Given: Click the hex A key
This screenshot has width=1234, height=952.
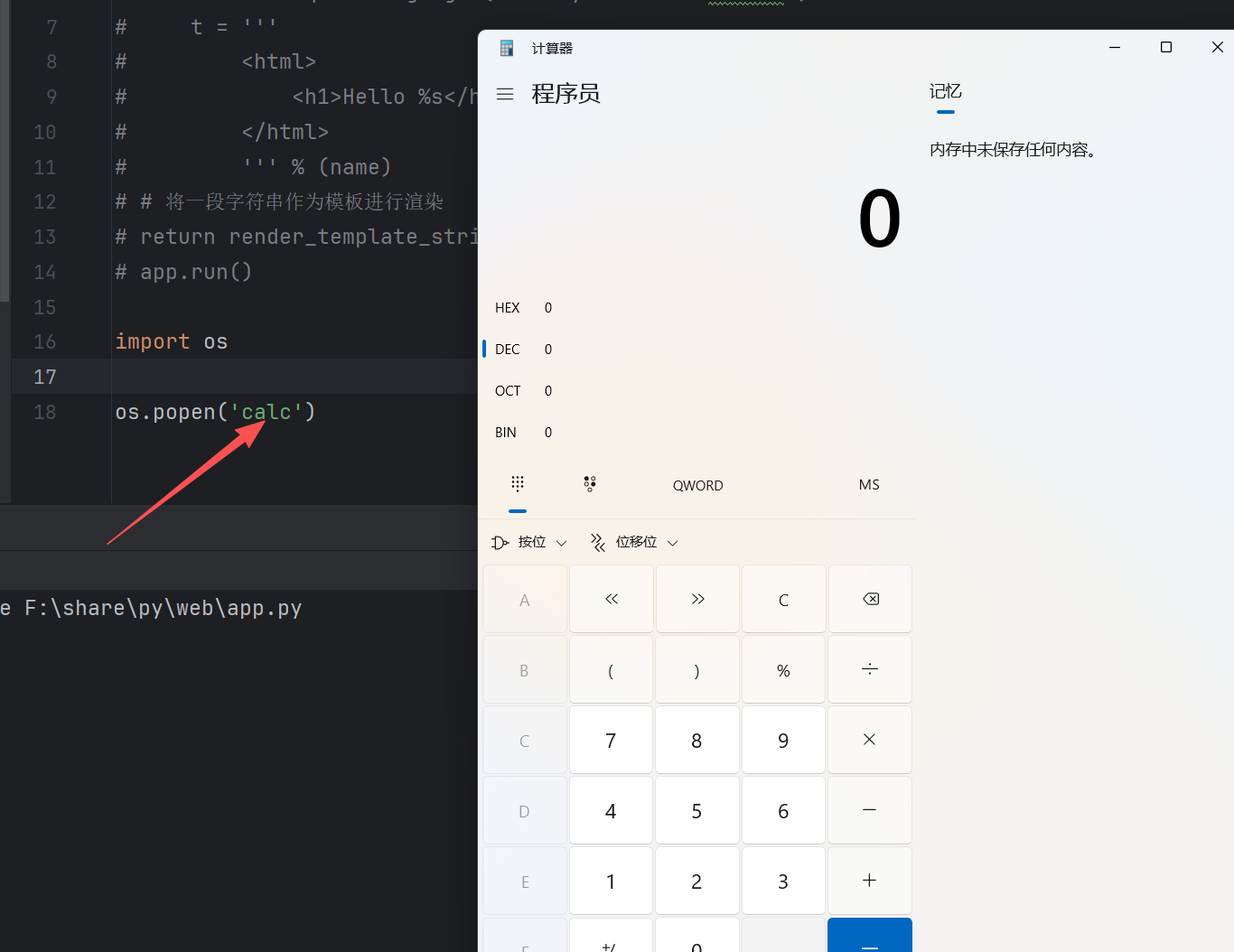Looking at the screenshot, I should [525, 599].
